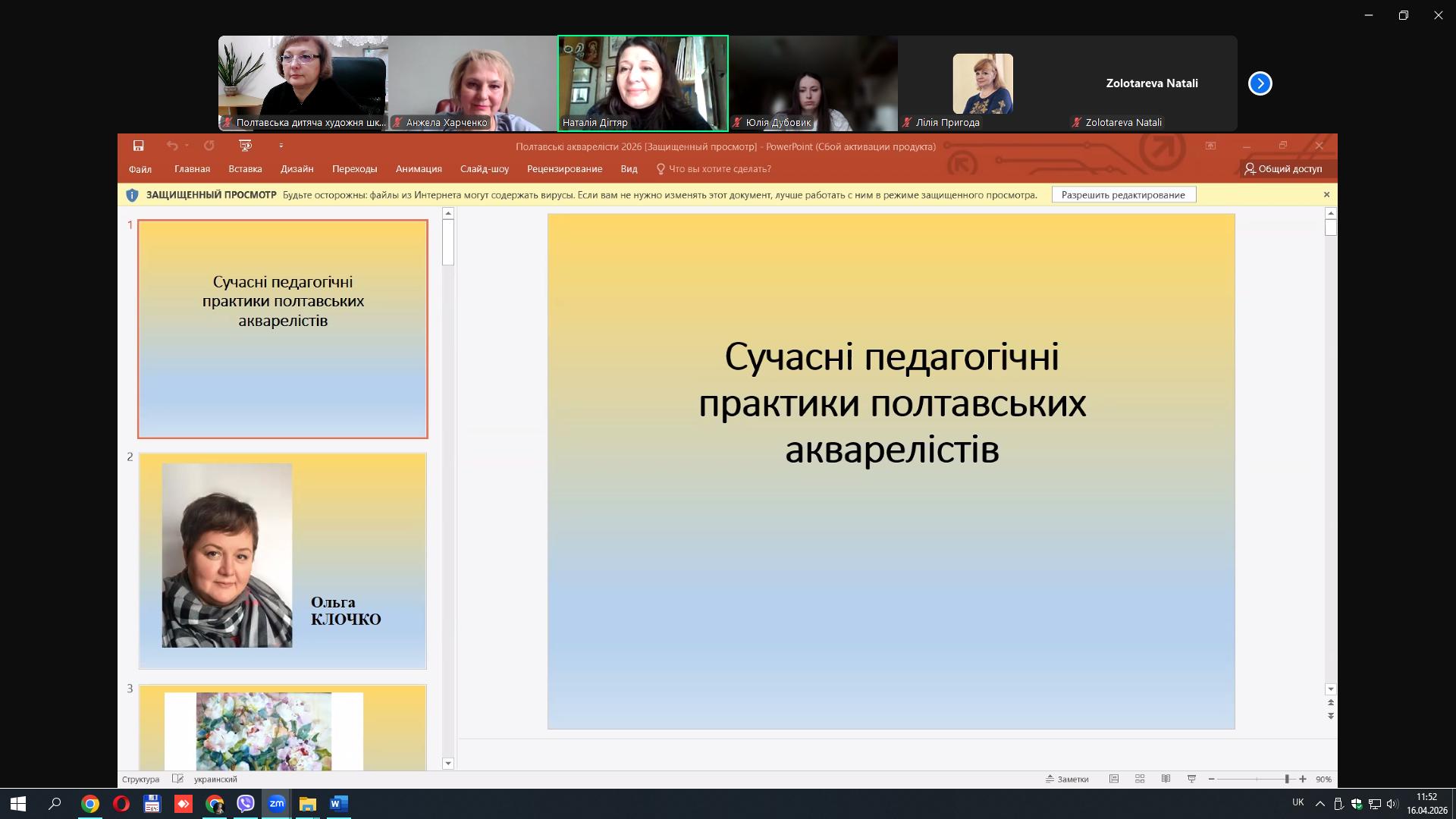Toggle Структура outline button in status bar
This screenshot has width=1456, height=819.
tap(140, 779)
